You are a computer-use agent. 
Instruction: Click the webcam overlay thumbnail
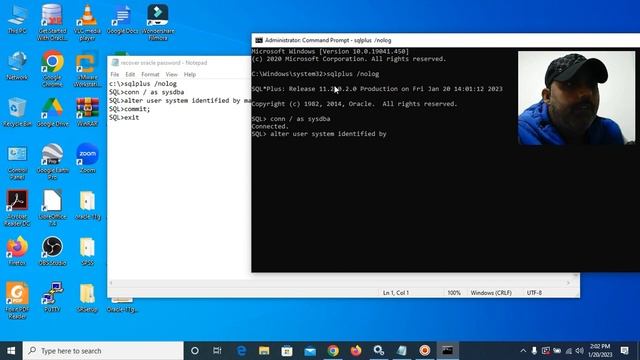576,98
